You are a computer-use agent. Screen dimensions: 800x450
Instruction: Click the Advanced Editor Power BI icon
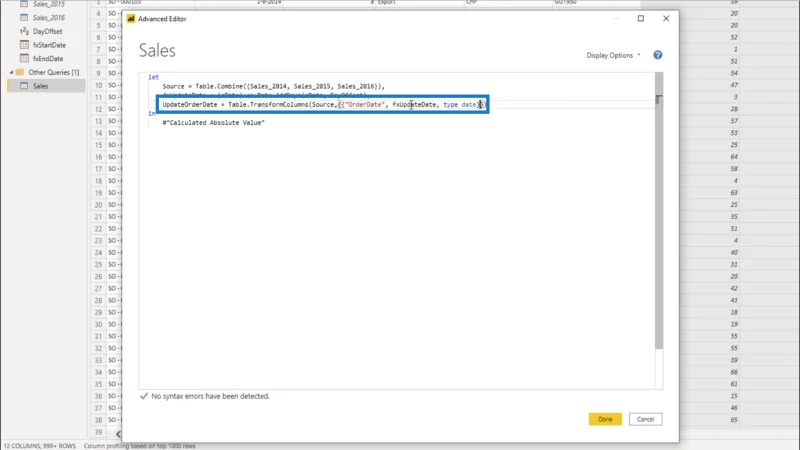point(131,18)
